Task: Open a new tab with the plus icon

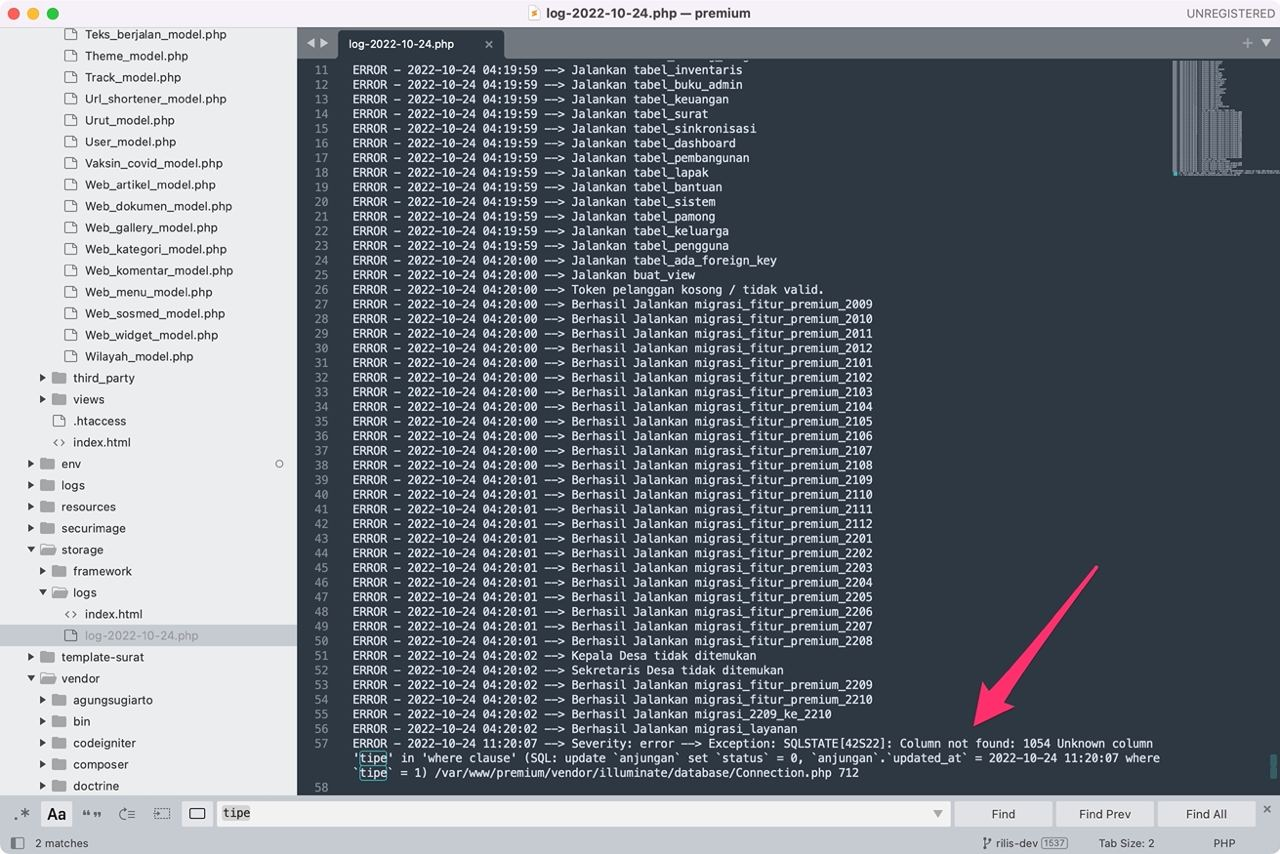Action: pyautogui.click(x=1247, y=44)
